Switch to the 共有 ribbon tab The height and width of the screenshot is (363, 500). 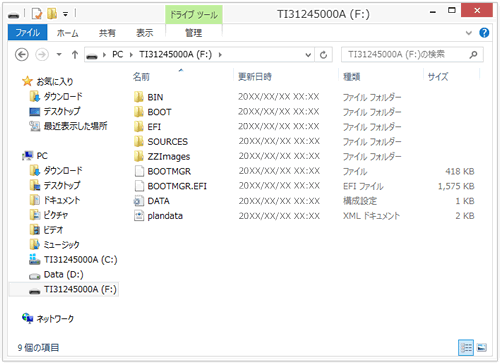pos(107,33)
